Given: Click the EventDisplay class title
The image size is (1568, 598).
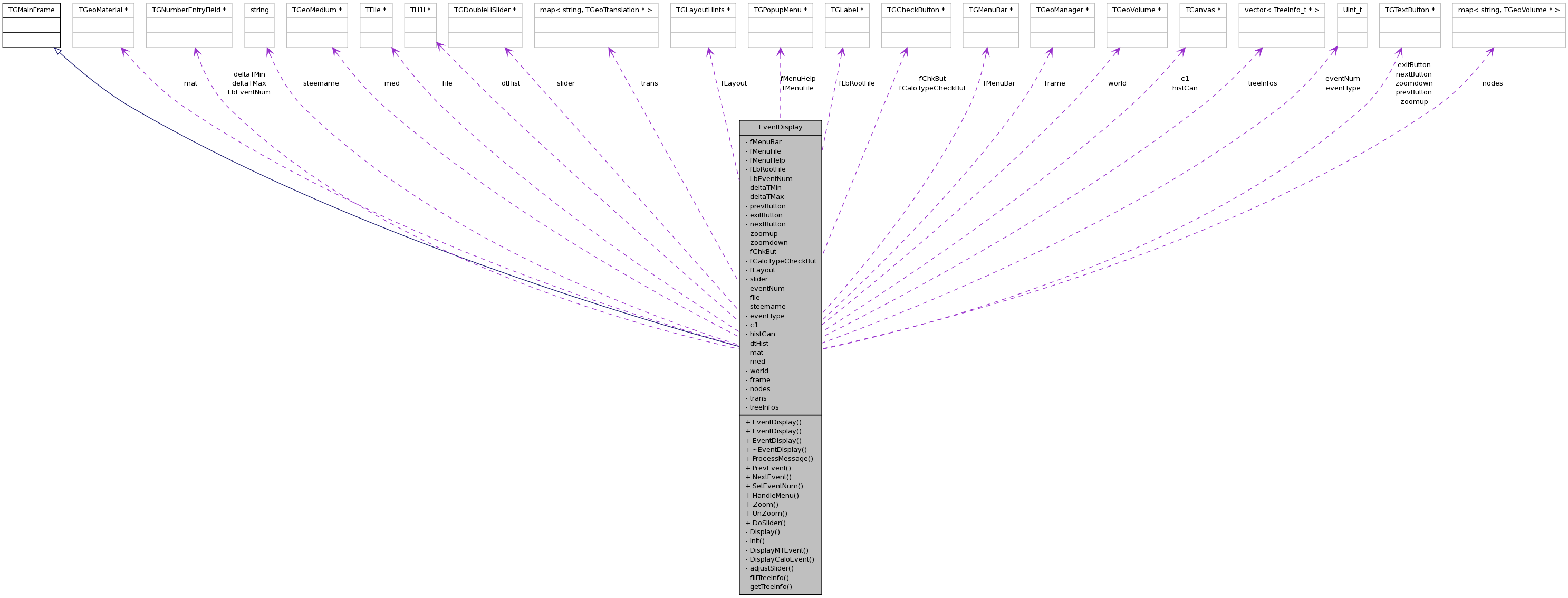Looking at the screenshot, I should pyautogui.click(x=781, y=127).
